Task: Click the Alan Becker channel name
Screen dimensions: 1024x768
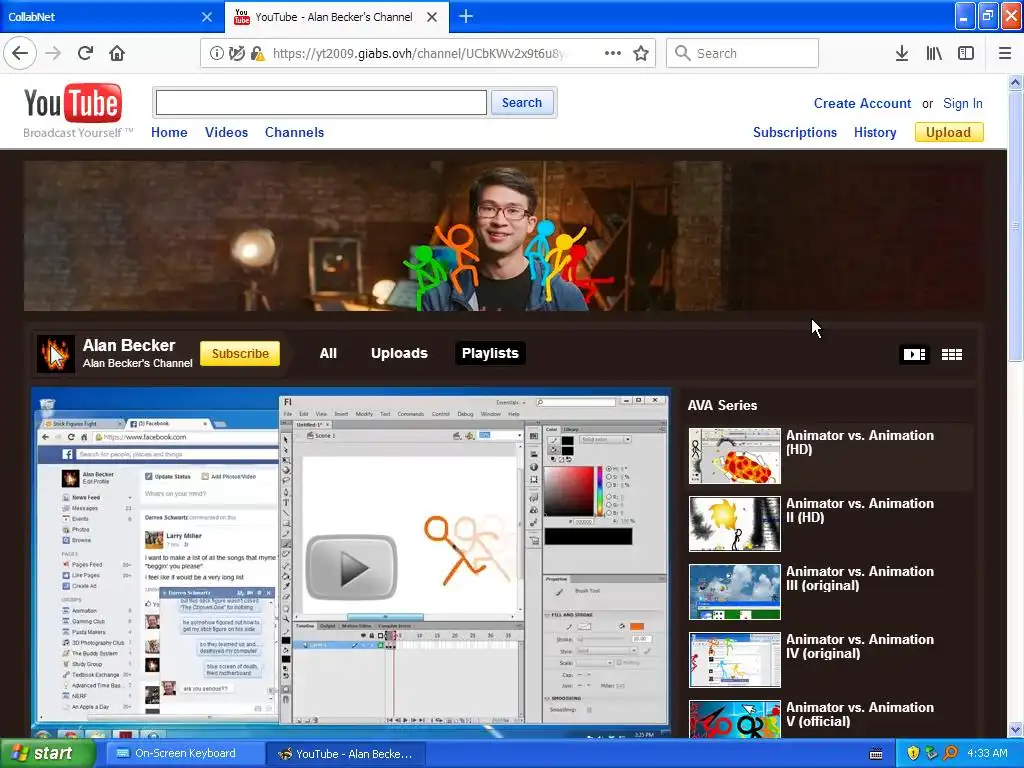Action: pos(129,345)
